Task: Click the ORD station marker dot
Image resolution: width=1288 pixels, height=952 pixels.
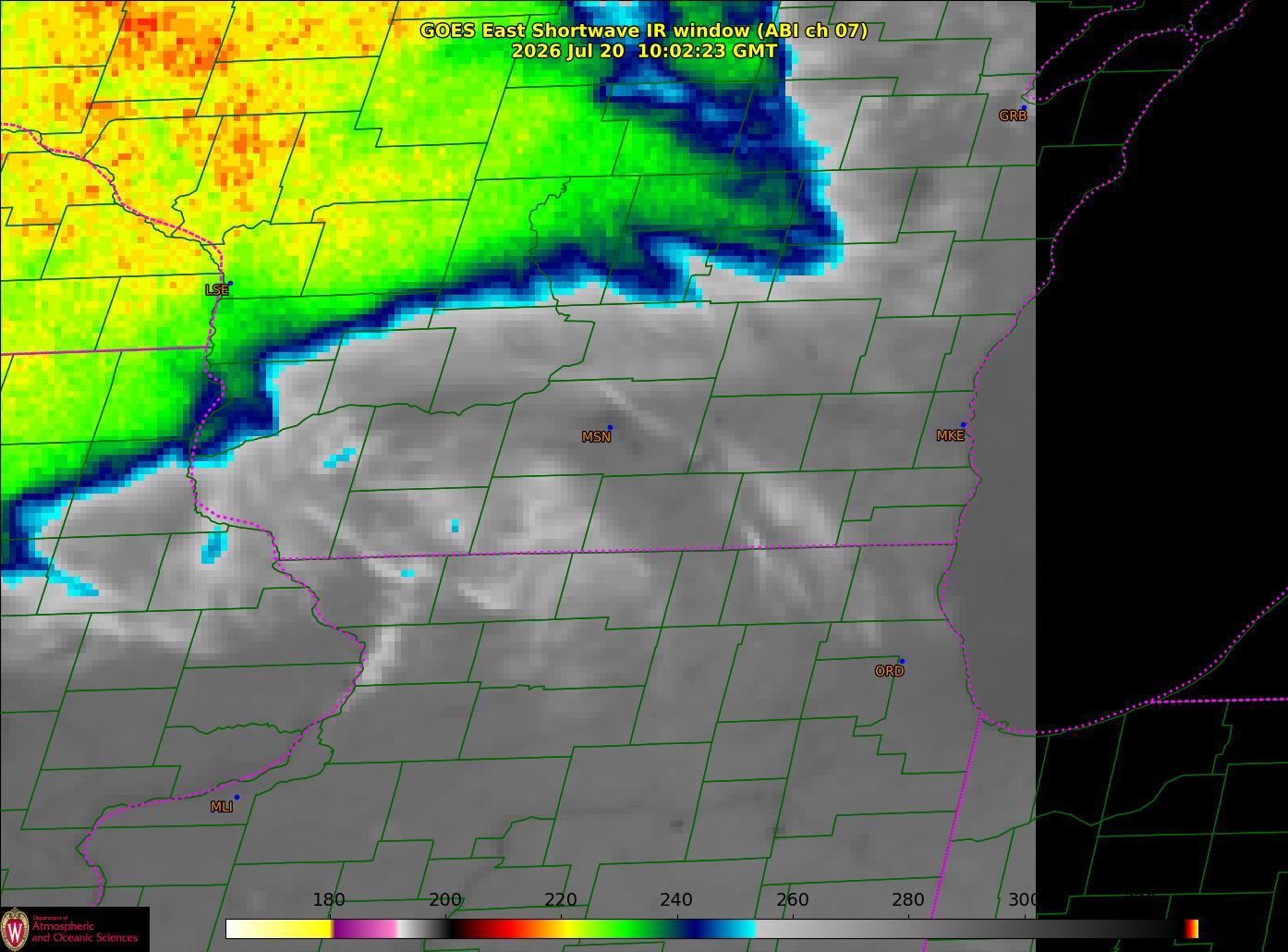Action: 902,662
